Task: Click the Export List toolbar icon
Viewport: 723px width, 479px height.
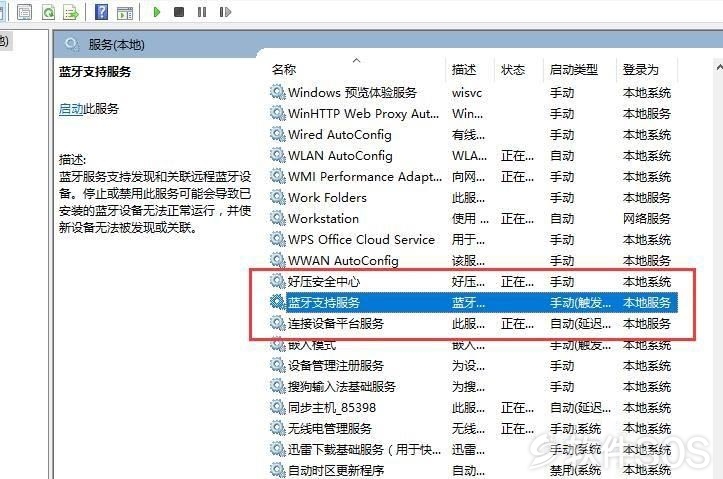Action: (71, 12)
